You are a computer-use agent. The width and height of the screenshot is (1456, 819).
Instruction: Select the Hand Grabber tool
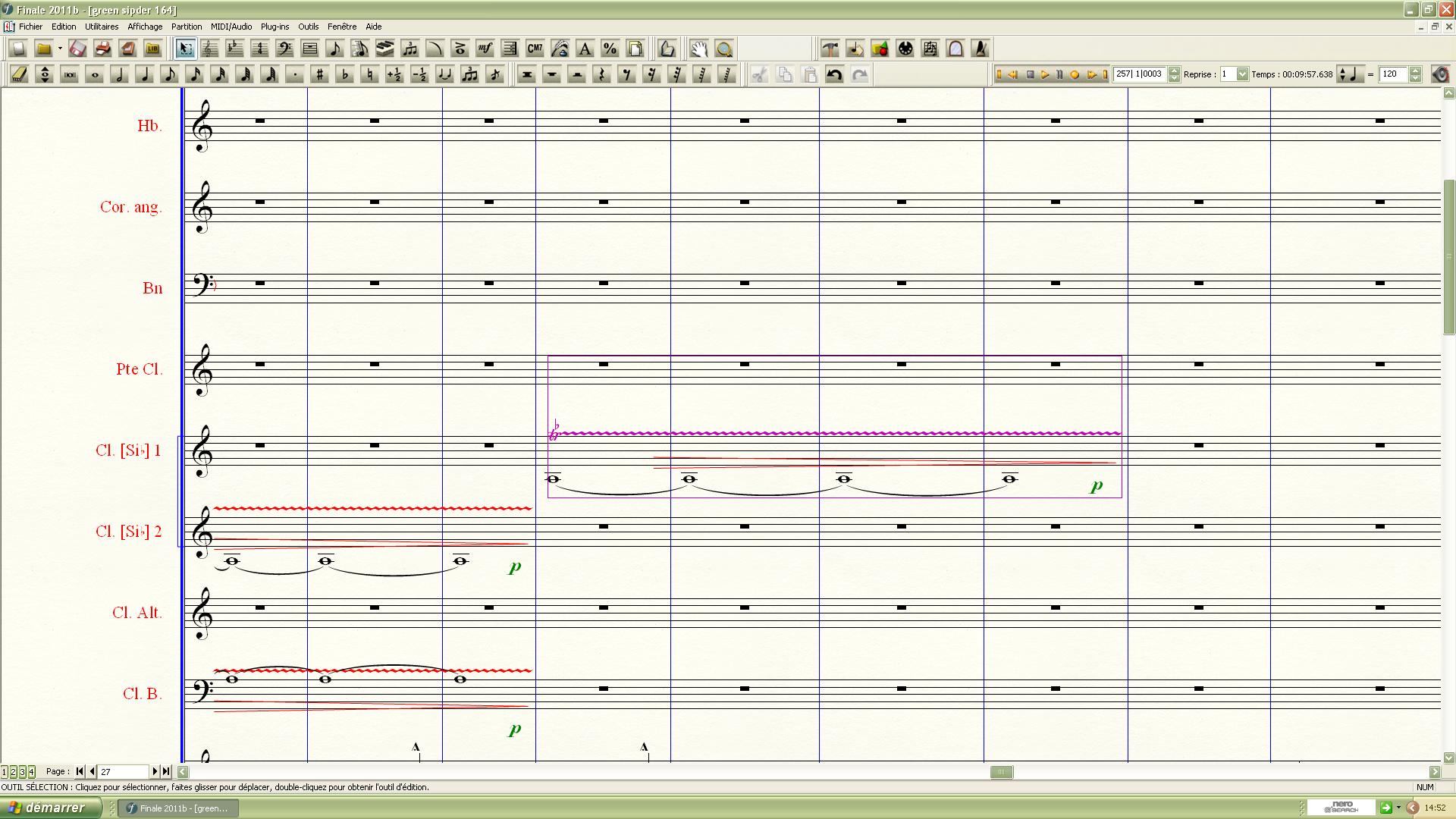click(698, 49)
